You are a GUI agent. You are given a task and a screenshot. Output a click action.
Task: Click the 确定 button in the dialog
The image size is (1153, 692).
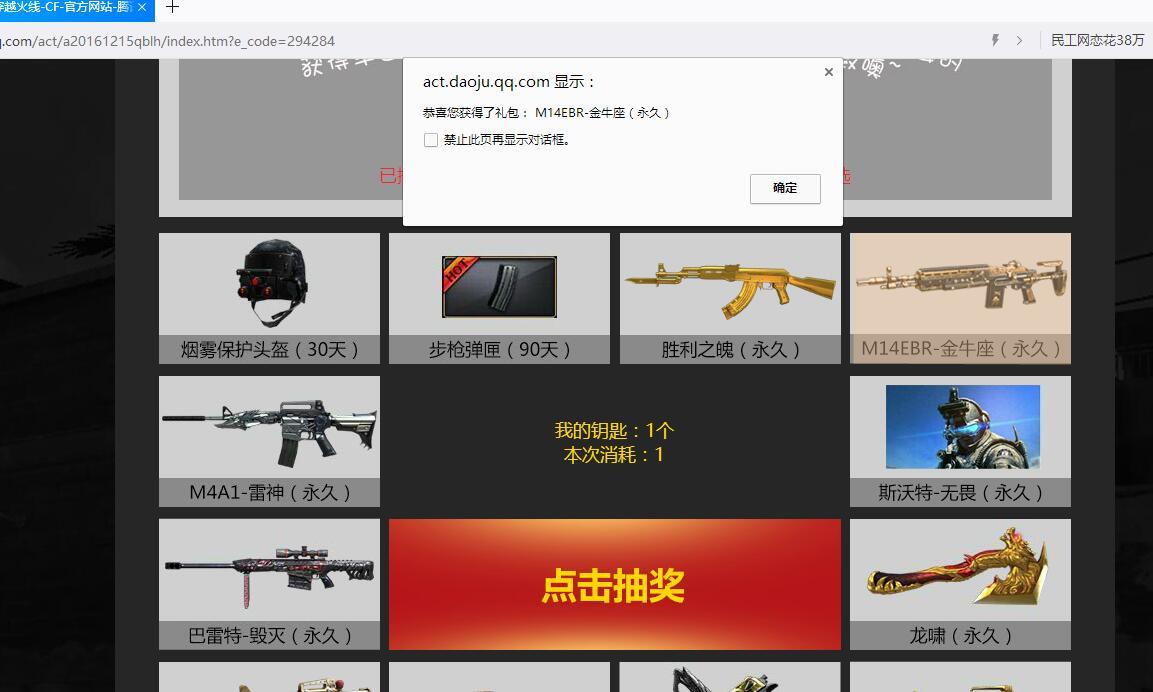(785, 188)
